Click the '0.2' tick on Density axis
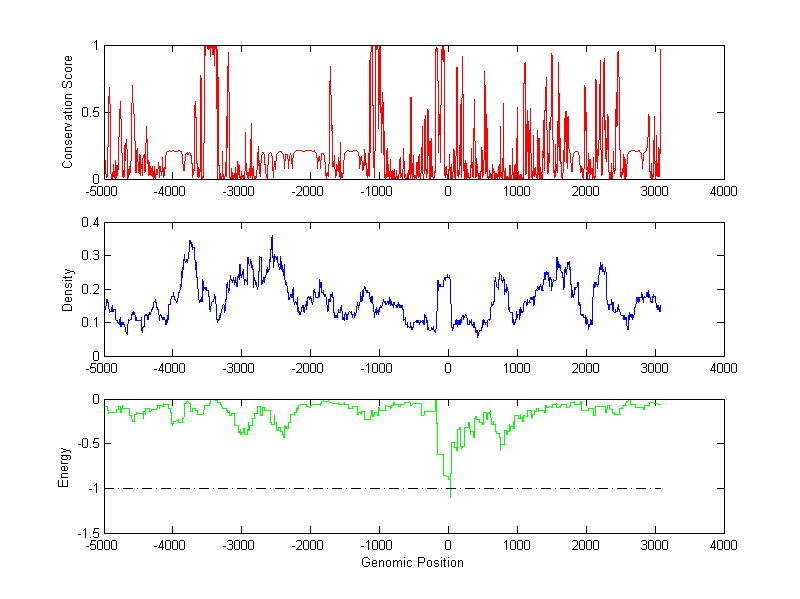The image size is (800, 599). click(x=87, y=289)
